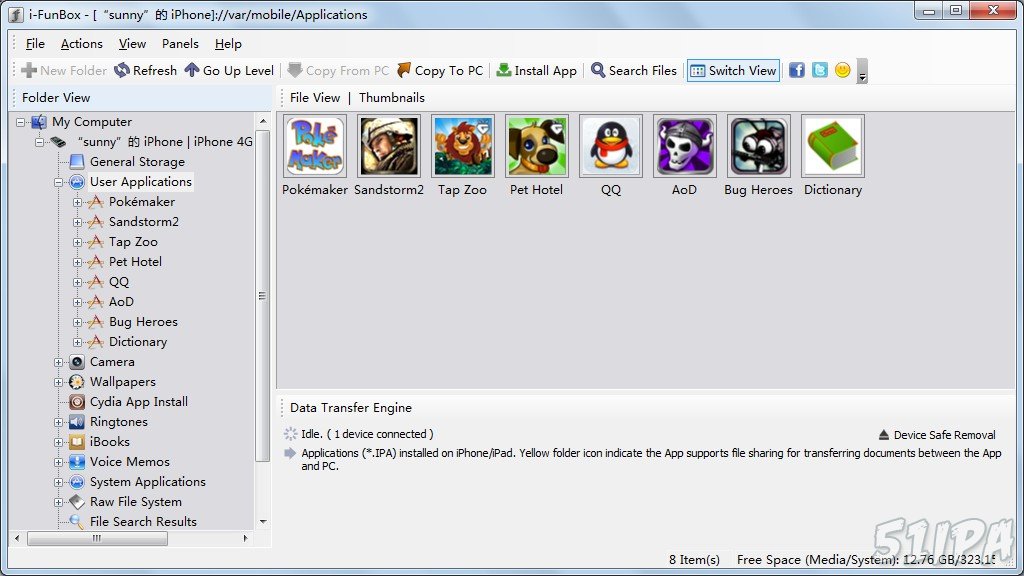Open File Search Results in tree

pyautogui.click(x=143, y=522)
